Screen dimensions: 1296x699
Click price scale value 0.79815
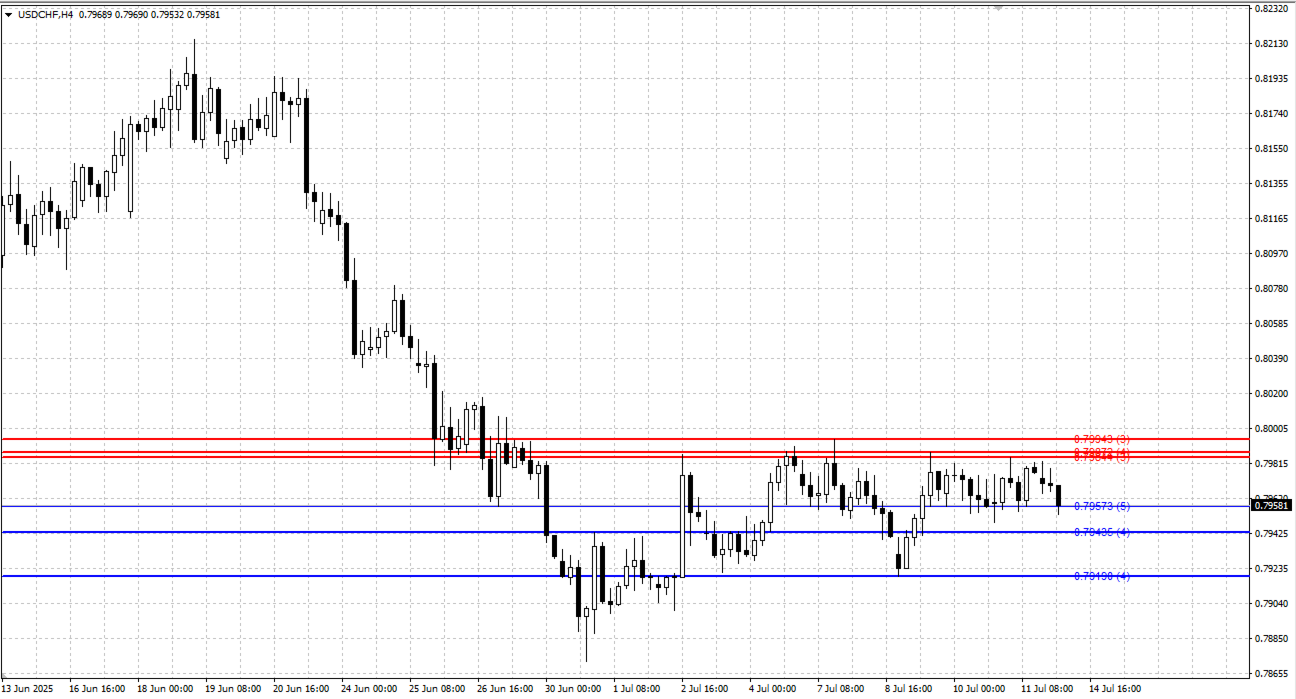click(x=1272, y=464)
